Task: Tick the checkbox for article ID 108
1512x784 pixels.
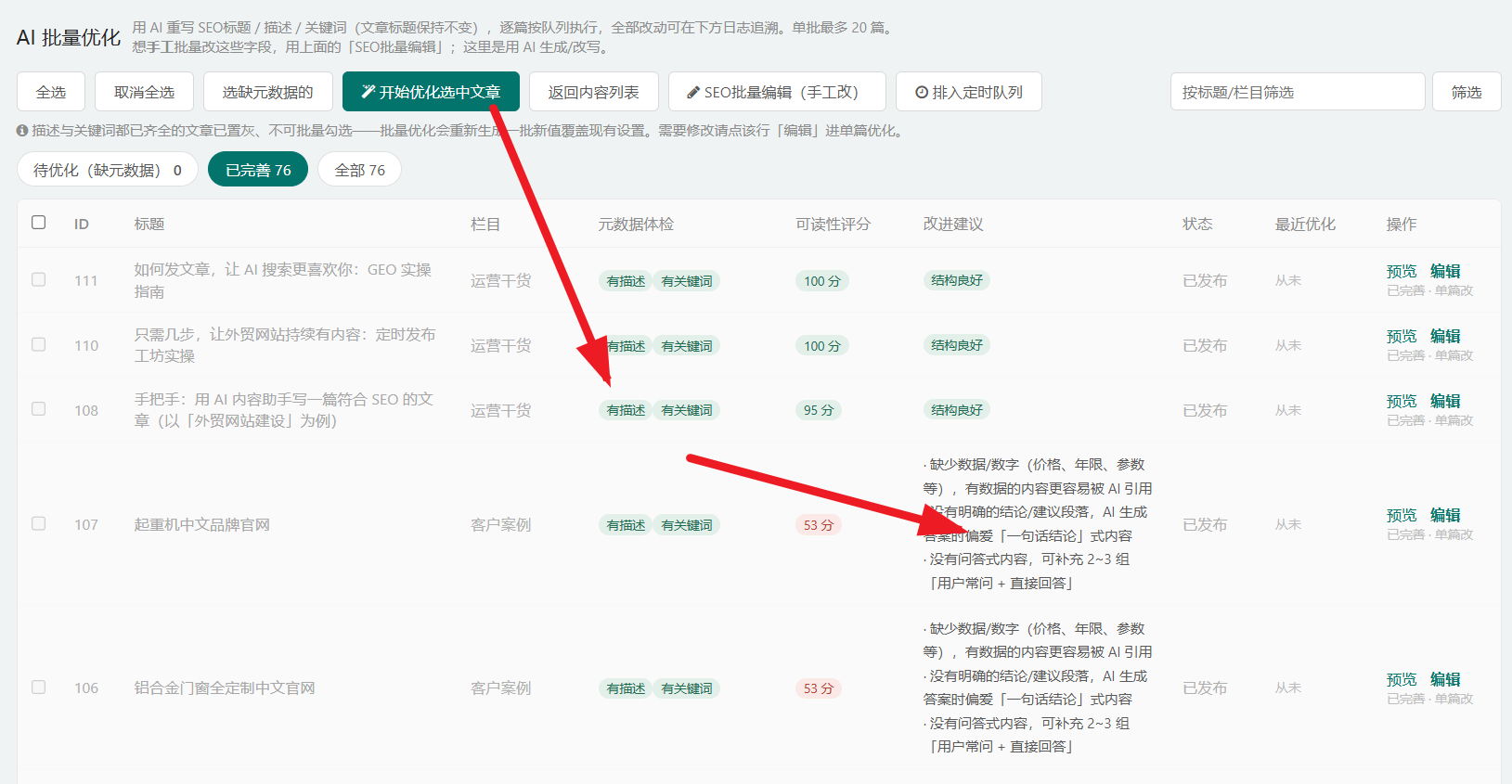Action: point(38,409)
